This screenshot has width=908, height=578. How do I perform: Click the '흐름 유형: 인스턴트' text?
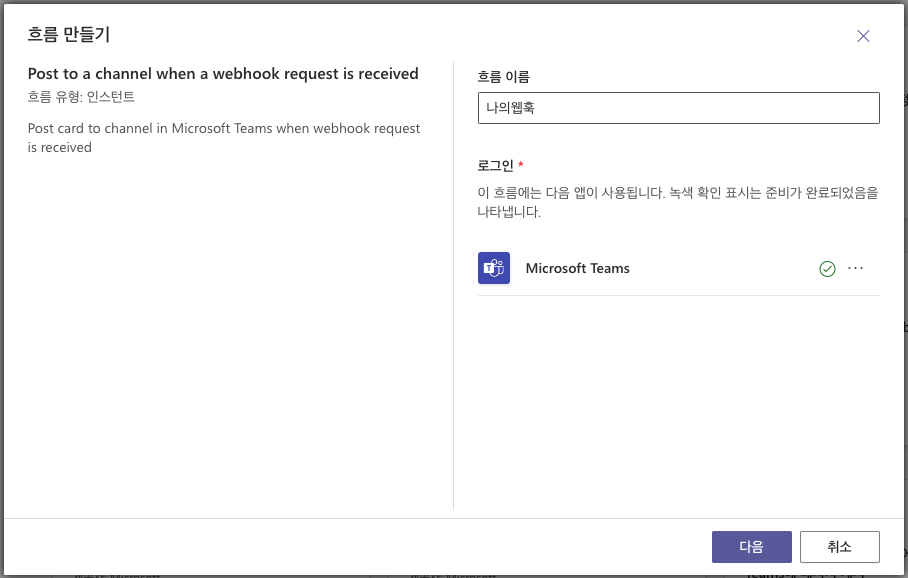[x=81, y=97]
